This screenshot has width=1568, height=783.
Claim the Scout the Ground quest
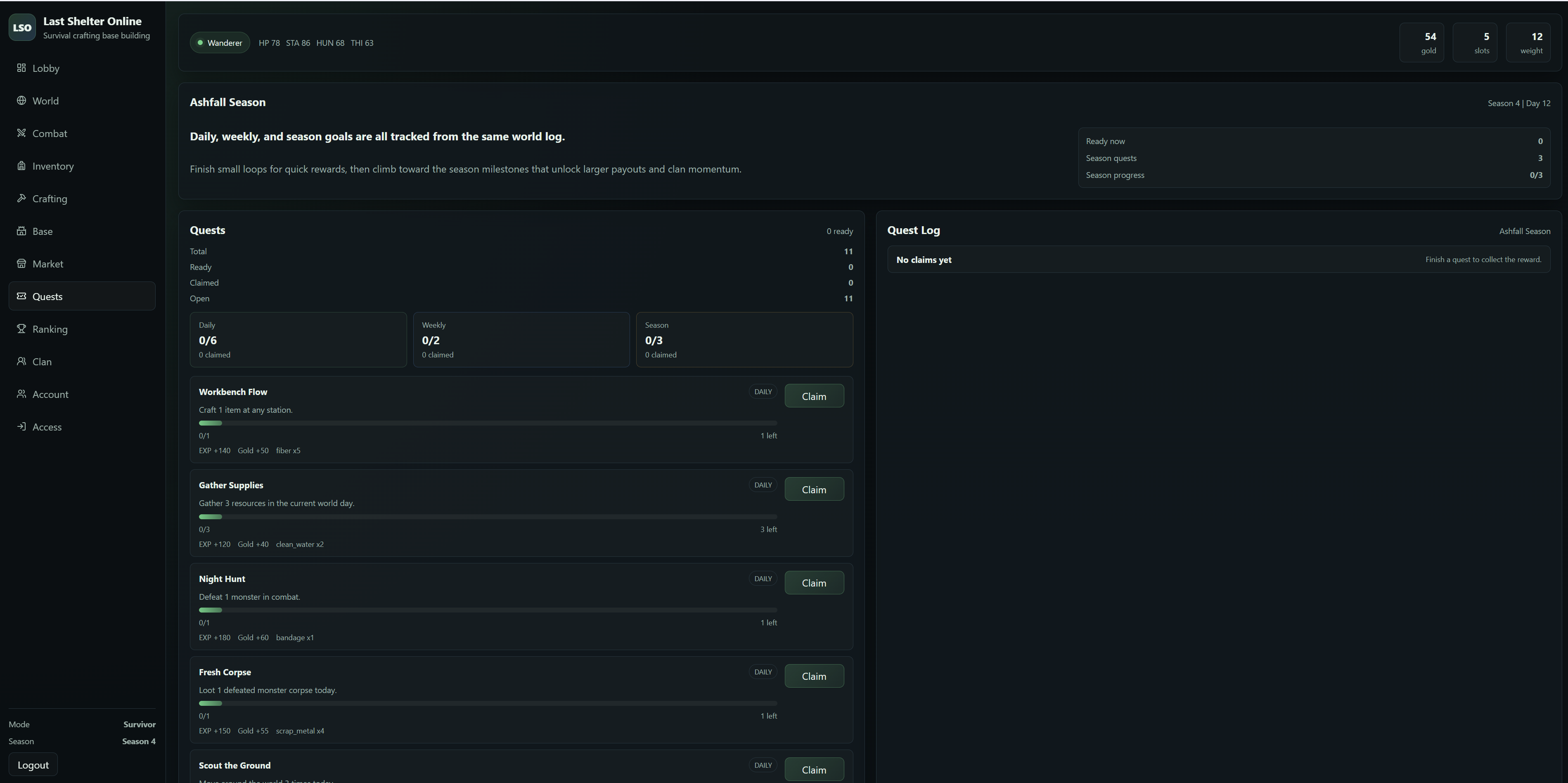coord(814,770)
